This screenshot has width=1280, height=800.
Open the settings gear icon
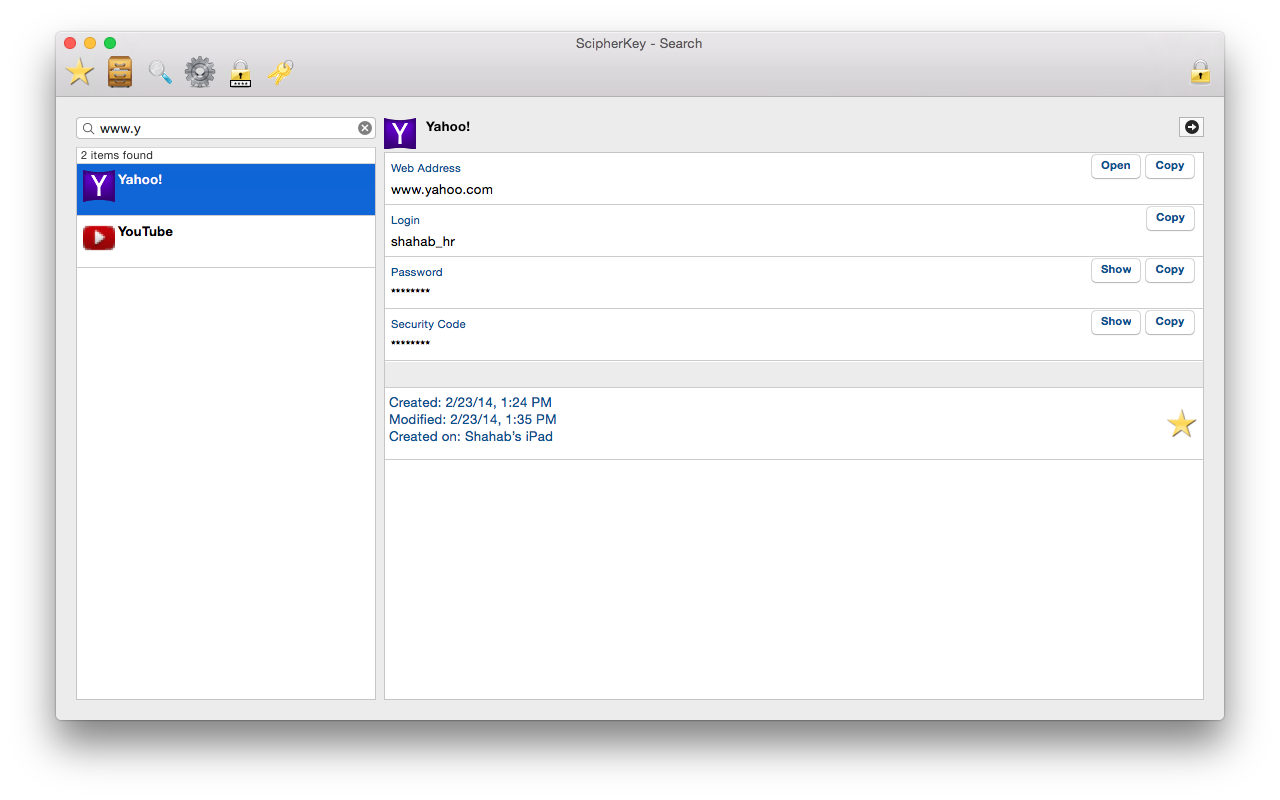[x=200, y=72]
